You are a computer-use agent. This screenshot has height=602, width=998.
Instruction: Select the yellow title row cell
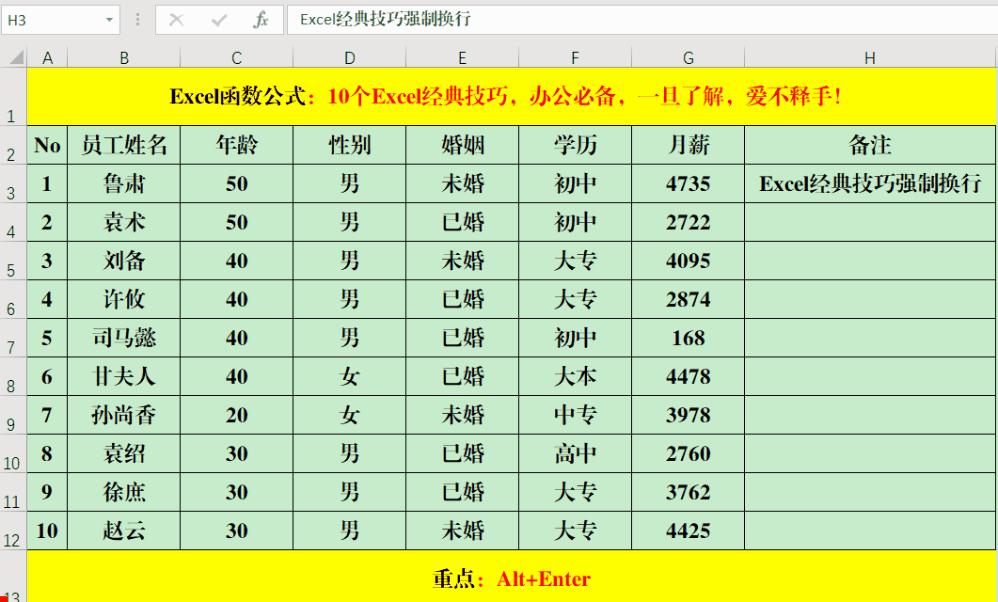tap(500, 95)
